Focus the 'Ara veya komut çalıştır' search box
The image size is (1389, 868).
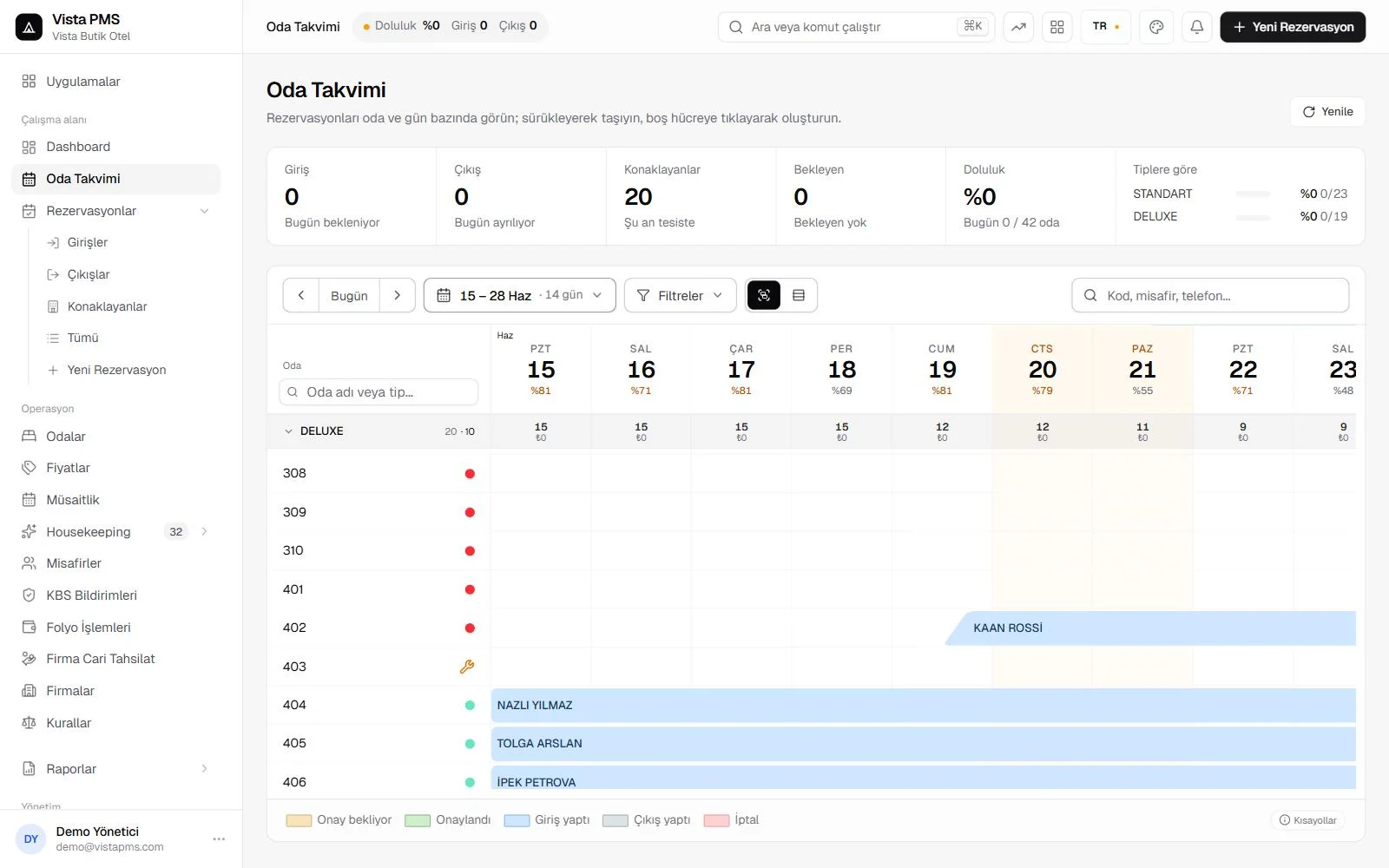click(856, 27)
